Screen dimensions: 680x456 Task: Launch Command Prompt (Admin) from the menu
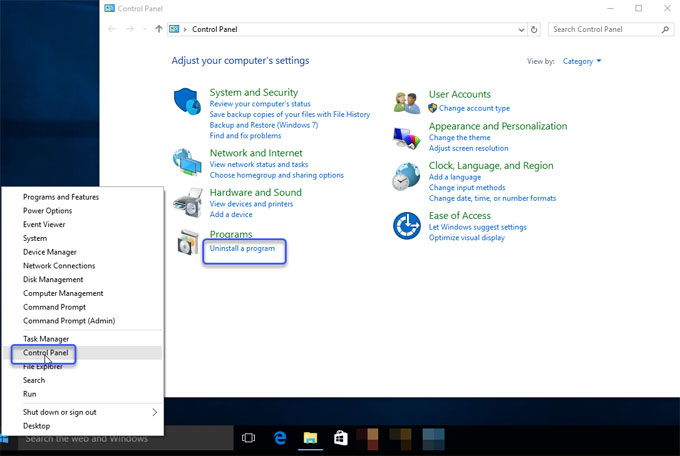(69, 321)
